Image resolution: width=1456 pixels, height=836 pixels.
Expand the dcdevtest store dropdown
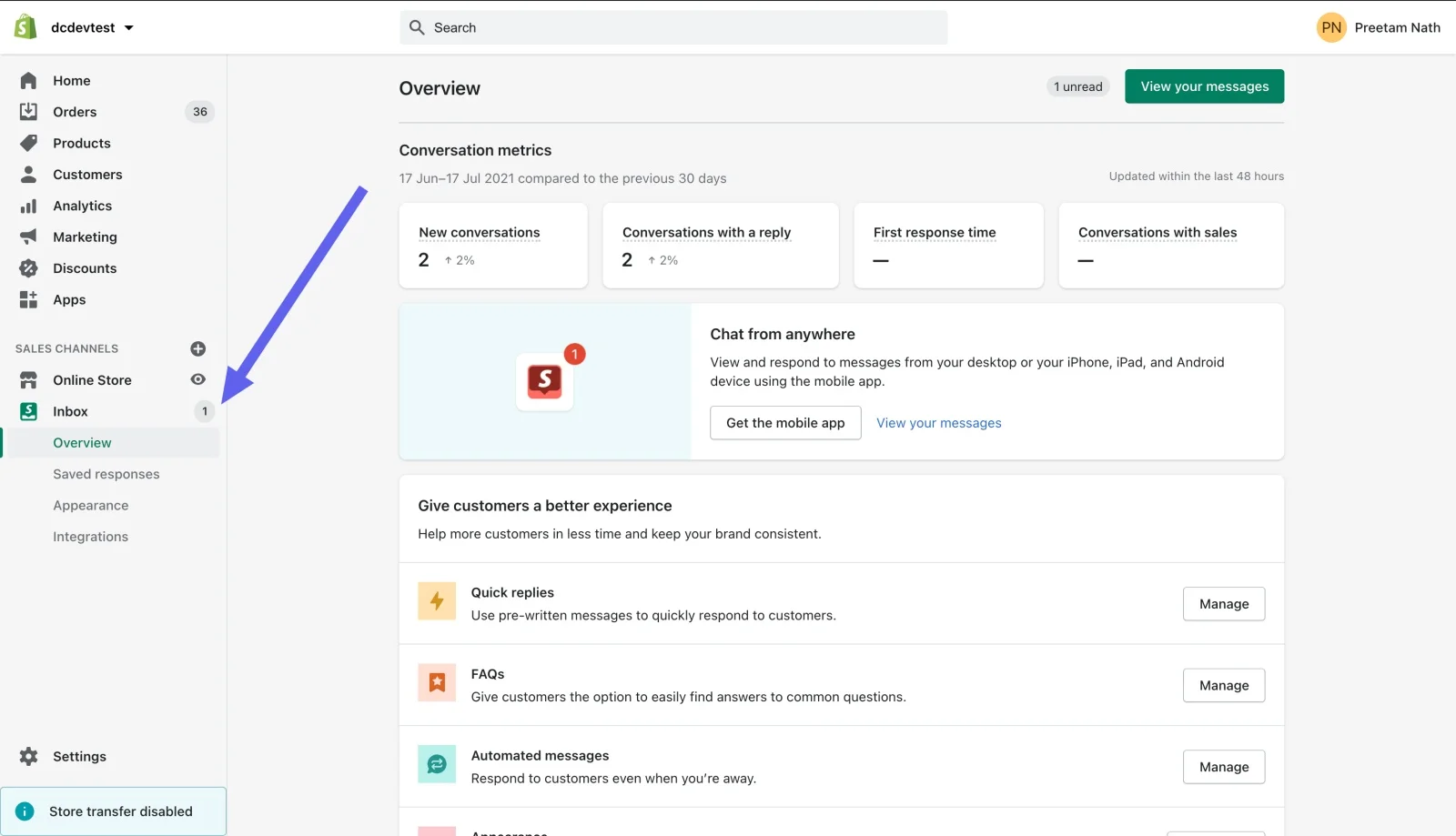click(x=128, y=27)
